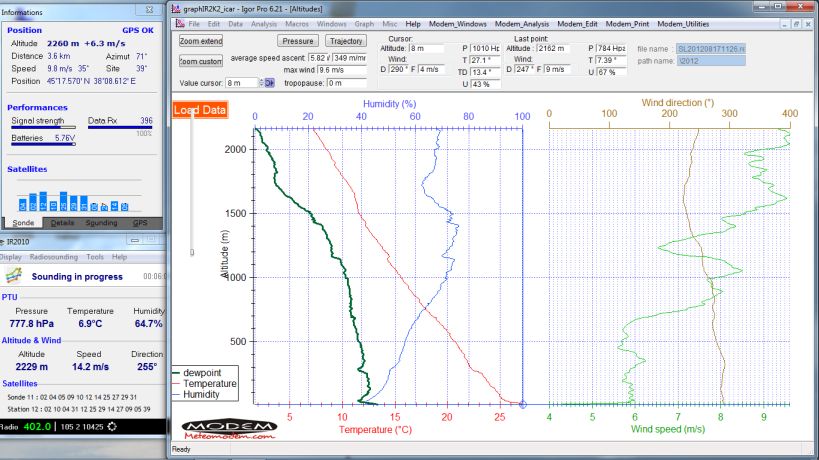This screenshot has height=460, width=819.
Task: Open the Display menu in IR2010 window
Action: tap(10, 257)
